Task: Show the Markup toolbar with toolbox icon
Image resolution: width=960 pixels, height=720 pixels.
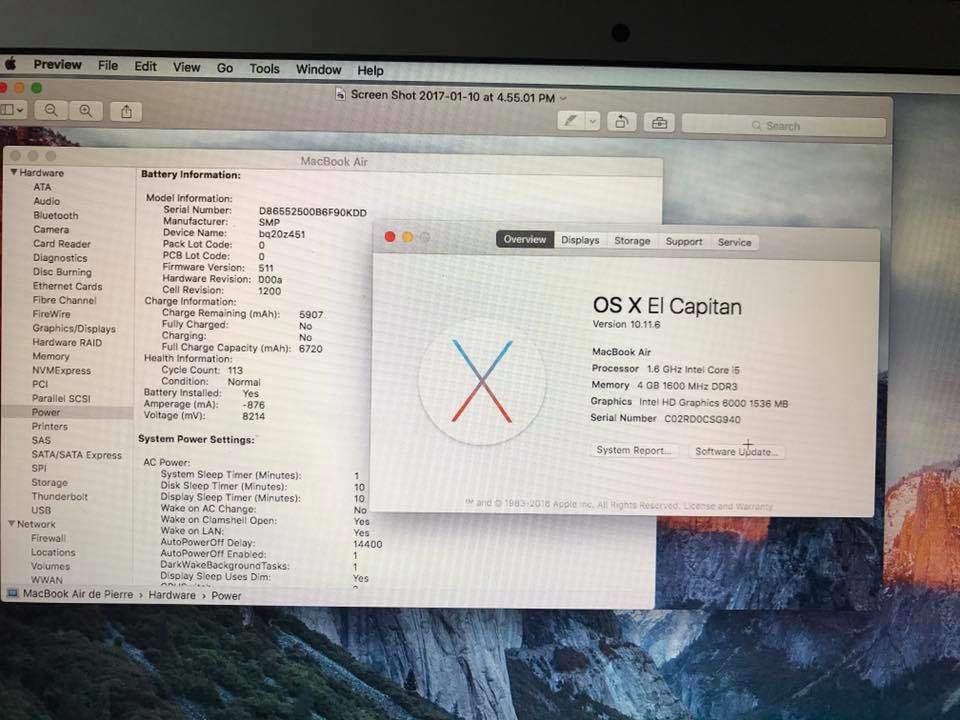Action: point(659,123)
